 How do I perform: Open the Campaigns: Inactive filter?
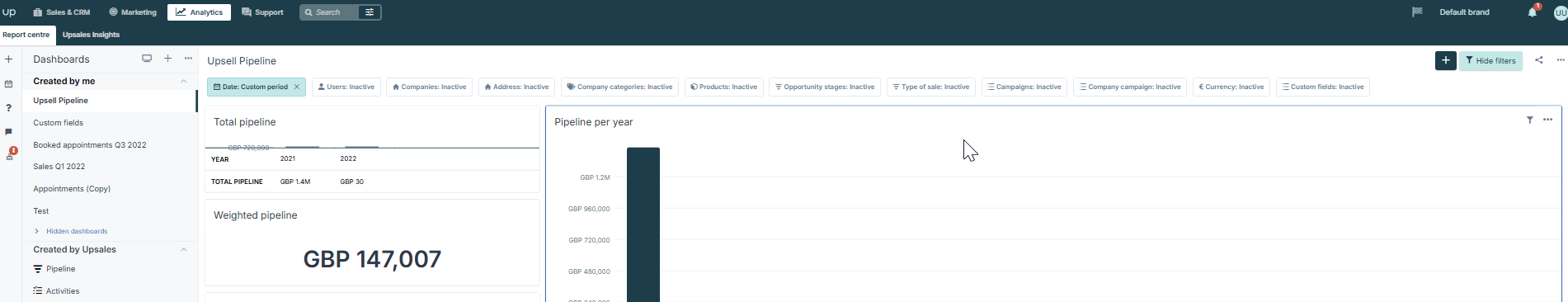coord(1024,87)
